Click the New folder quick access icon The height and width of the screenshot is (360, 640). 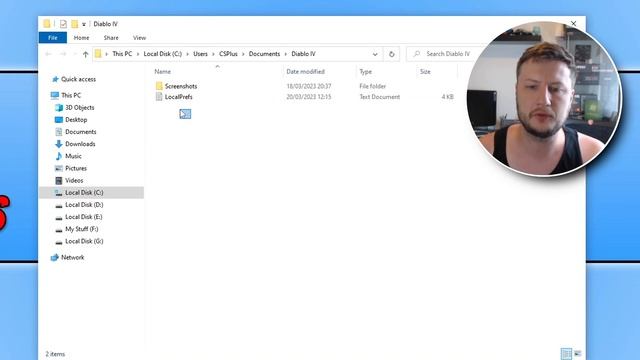click(x=74, y=24)
